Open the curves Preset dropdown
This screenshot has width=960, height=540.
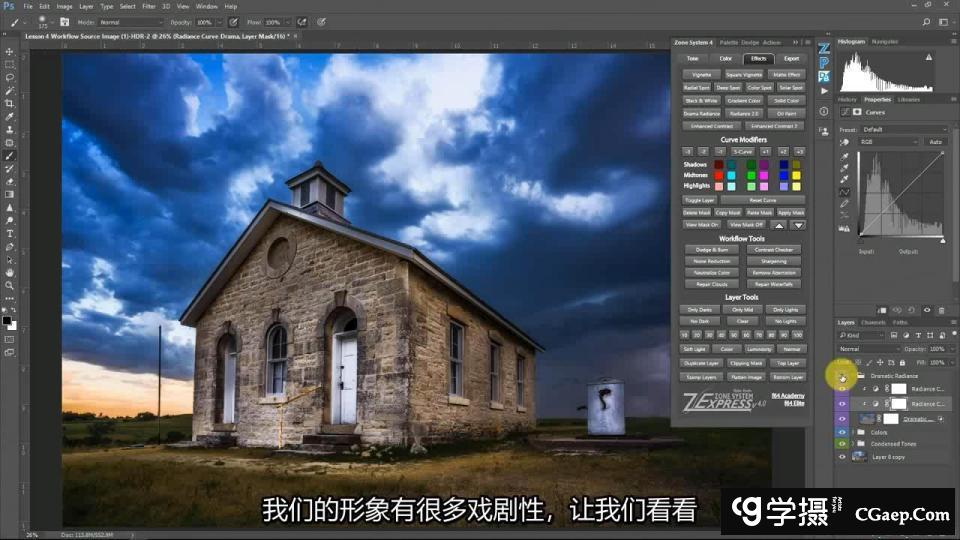[x=903, y=130]
